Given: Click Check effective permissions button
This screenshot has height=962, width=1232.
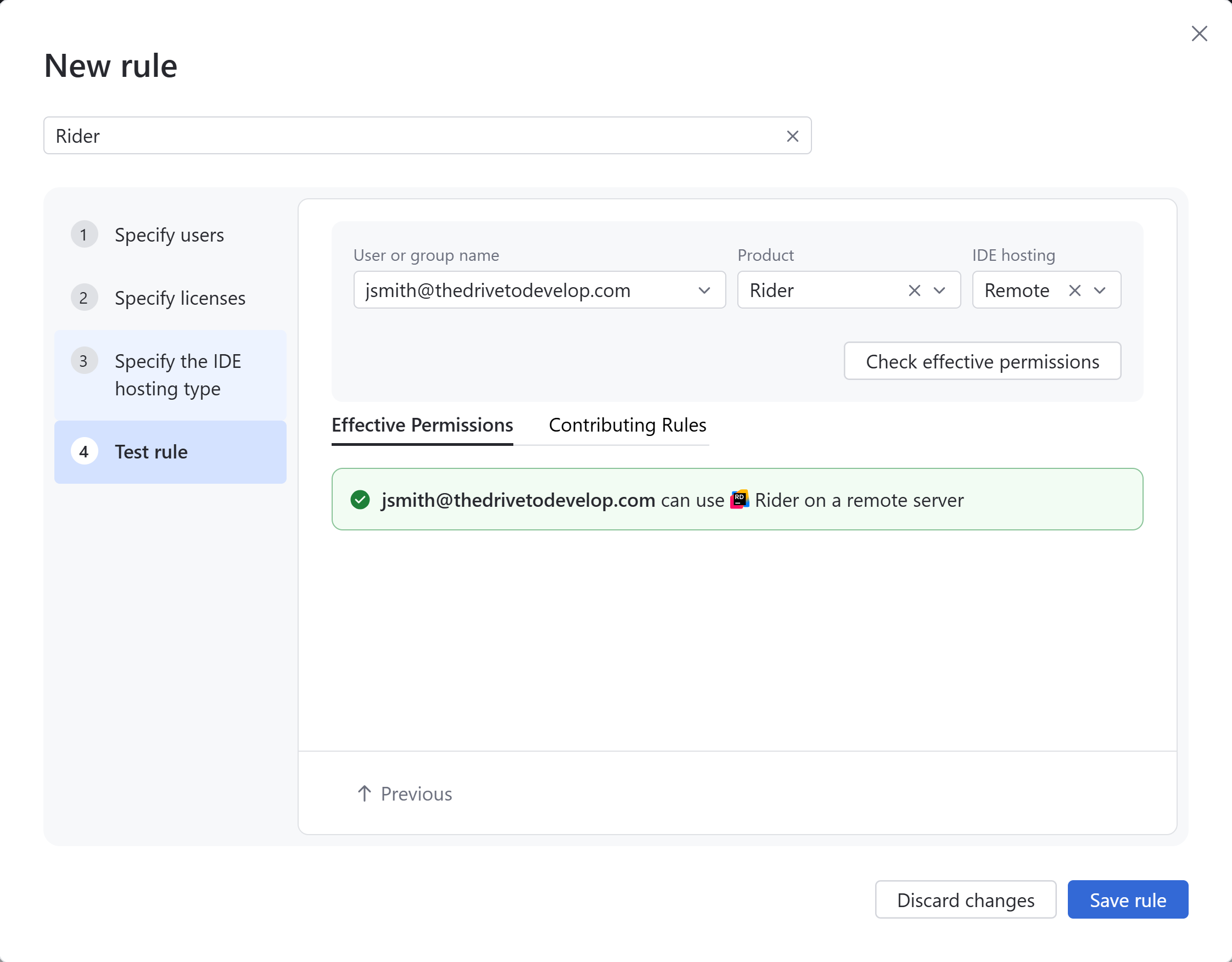Looking at the screenshot, I should pos(982,361).
